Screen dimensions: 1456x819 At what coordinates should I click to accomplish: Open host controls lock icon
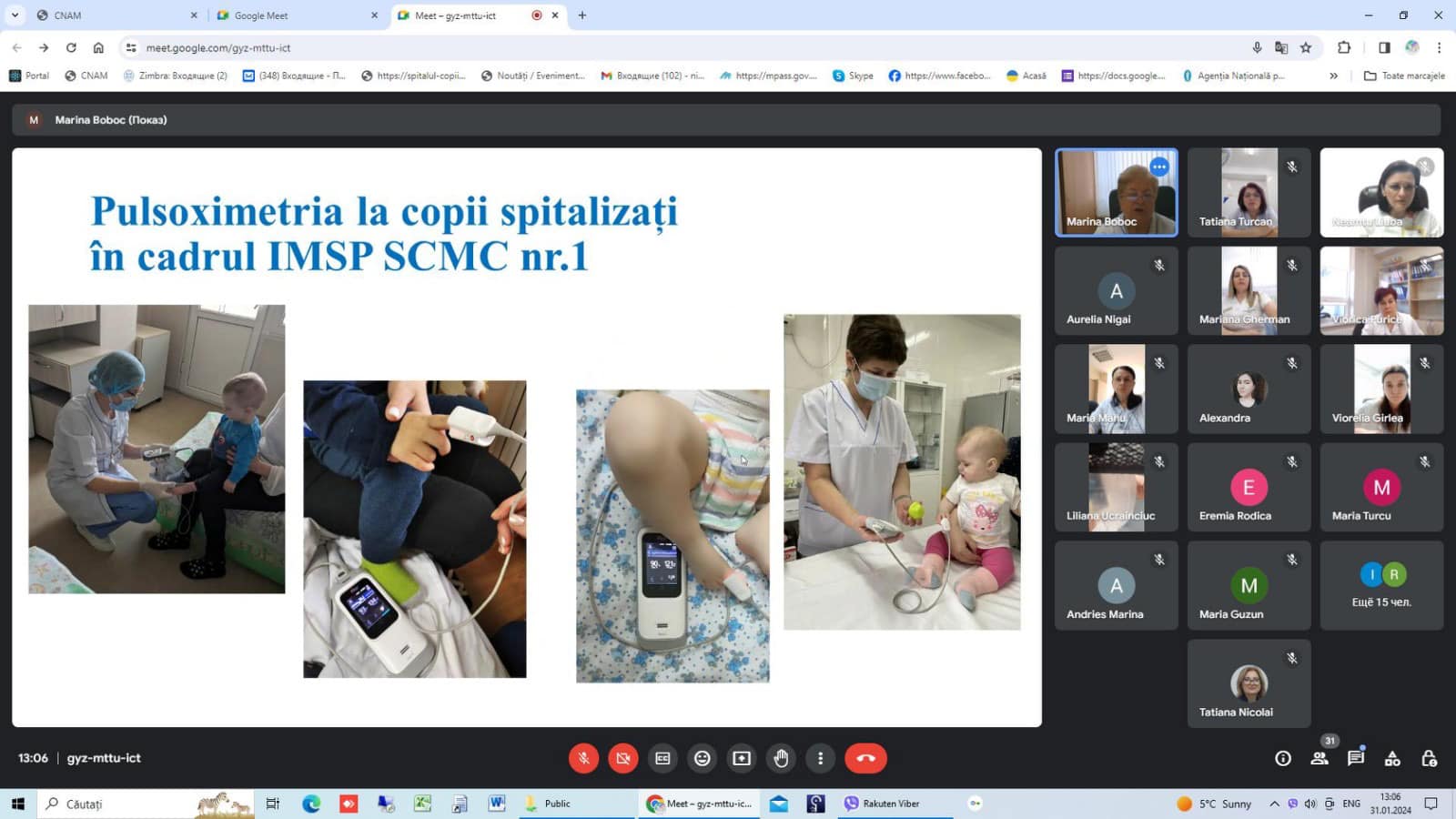tap(1429, 758)
